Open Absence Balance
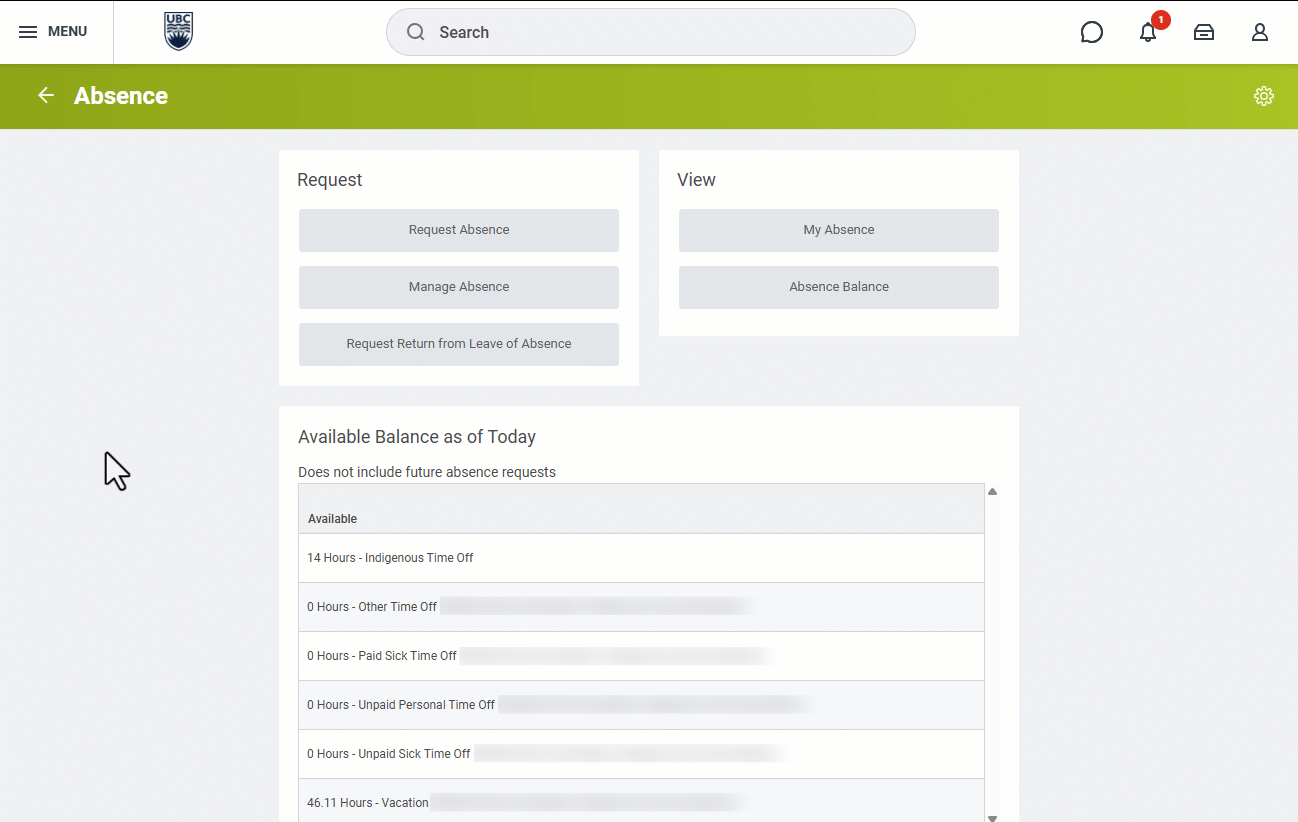Image resolution: width=1298 pixels, height=822 pixels. pyautogui.click(x=839, y=287)
